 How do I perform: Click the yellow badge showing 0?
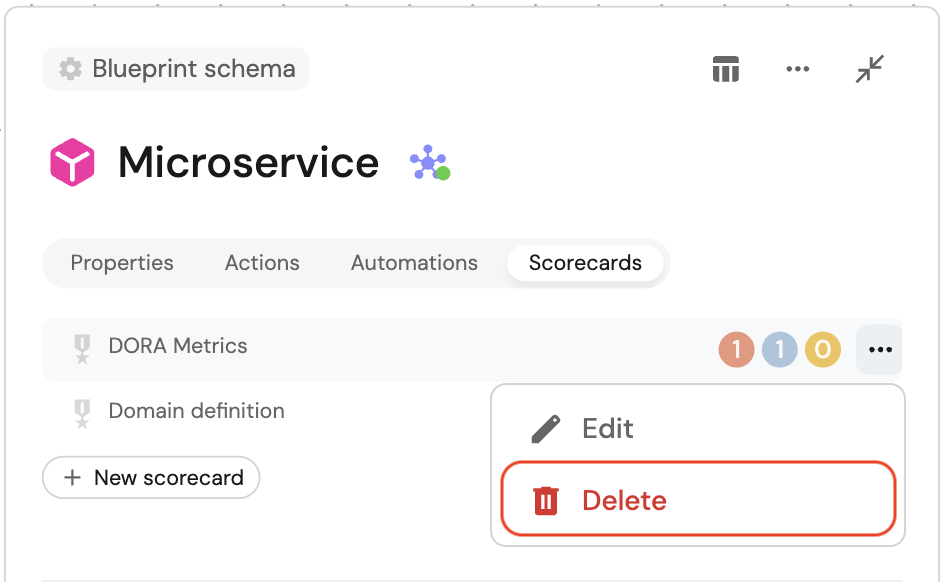pyautogui.click(x=823, y=350)
